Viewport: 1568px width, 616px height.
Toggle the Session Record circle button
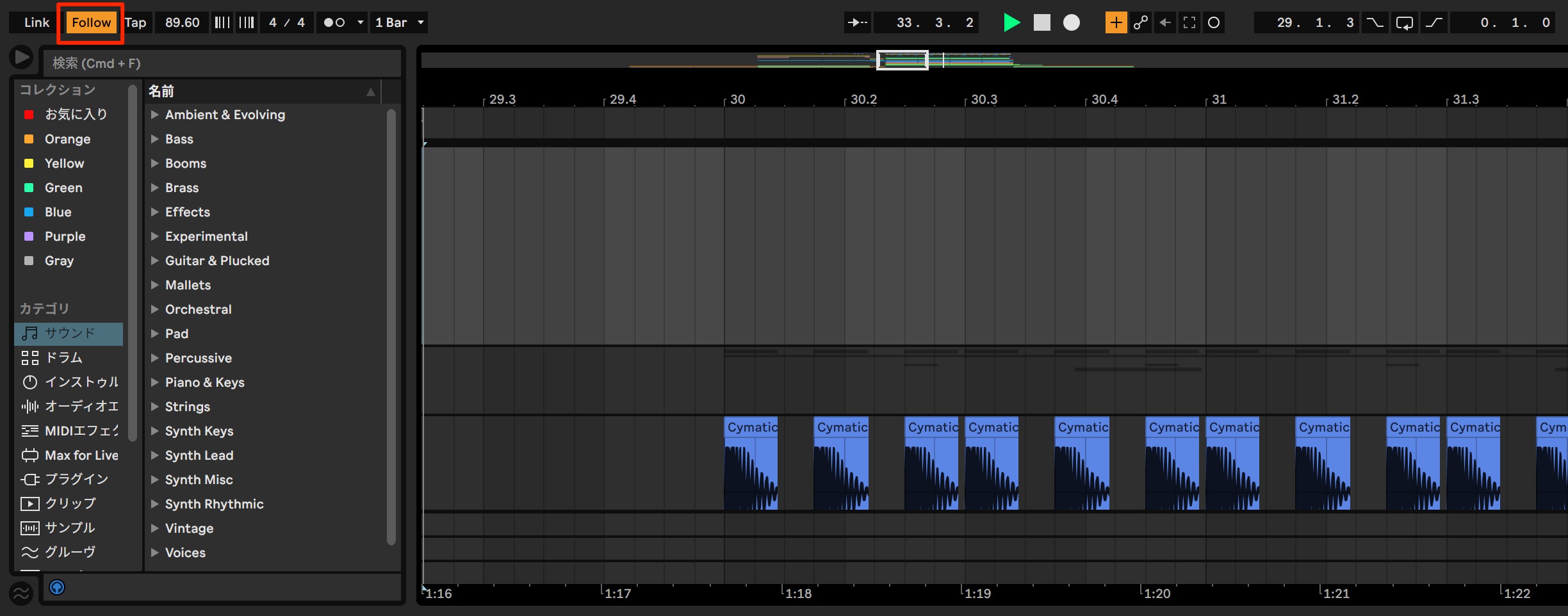[1214, 22]
